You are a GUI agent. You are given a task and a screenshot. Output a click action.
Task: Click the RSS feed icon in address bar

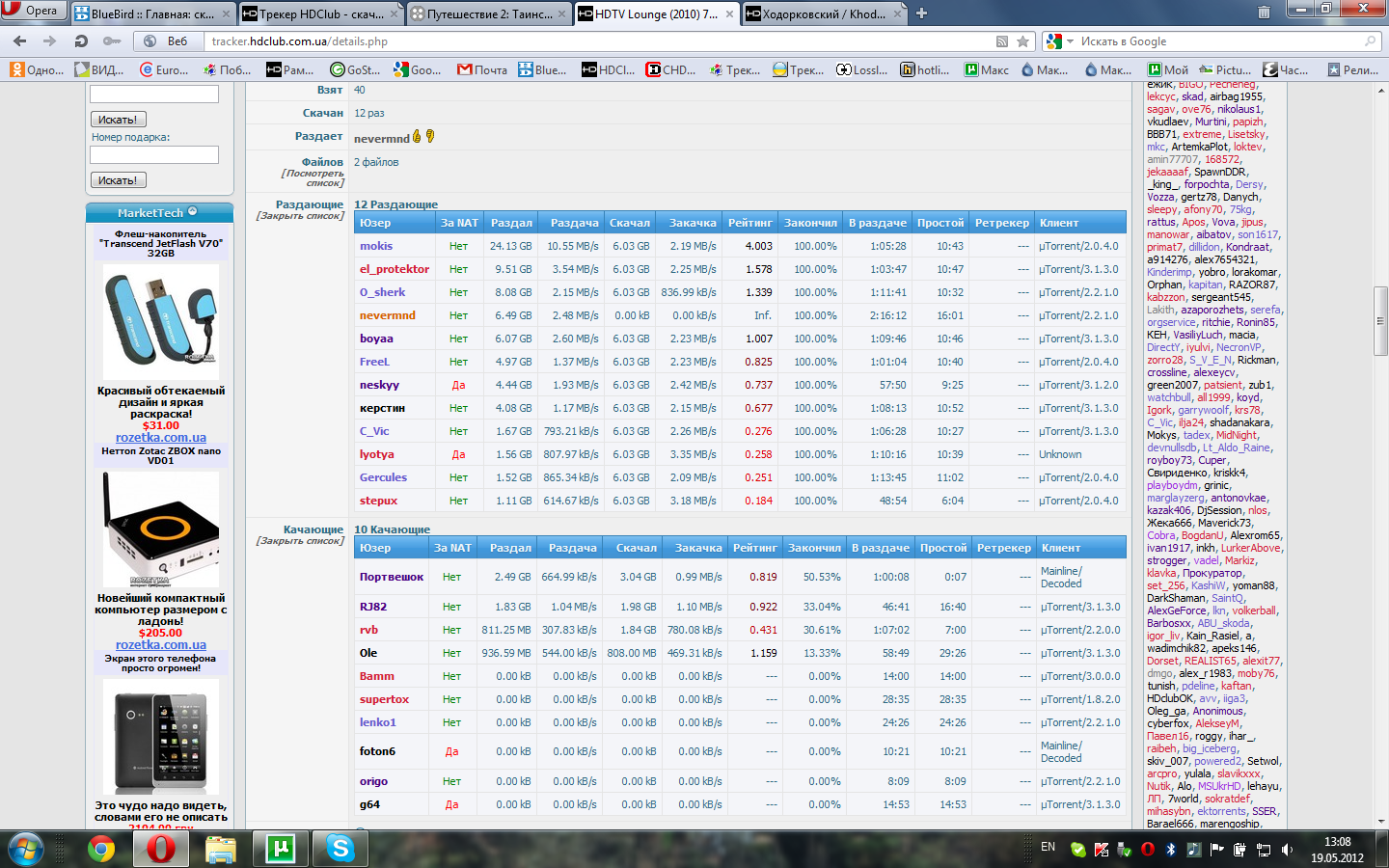pyautogui.click(x=1002, y=41)
